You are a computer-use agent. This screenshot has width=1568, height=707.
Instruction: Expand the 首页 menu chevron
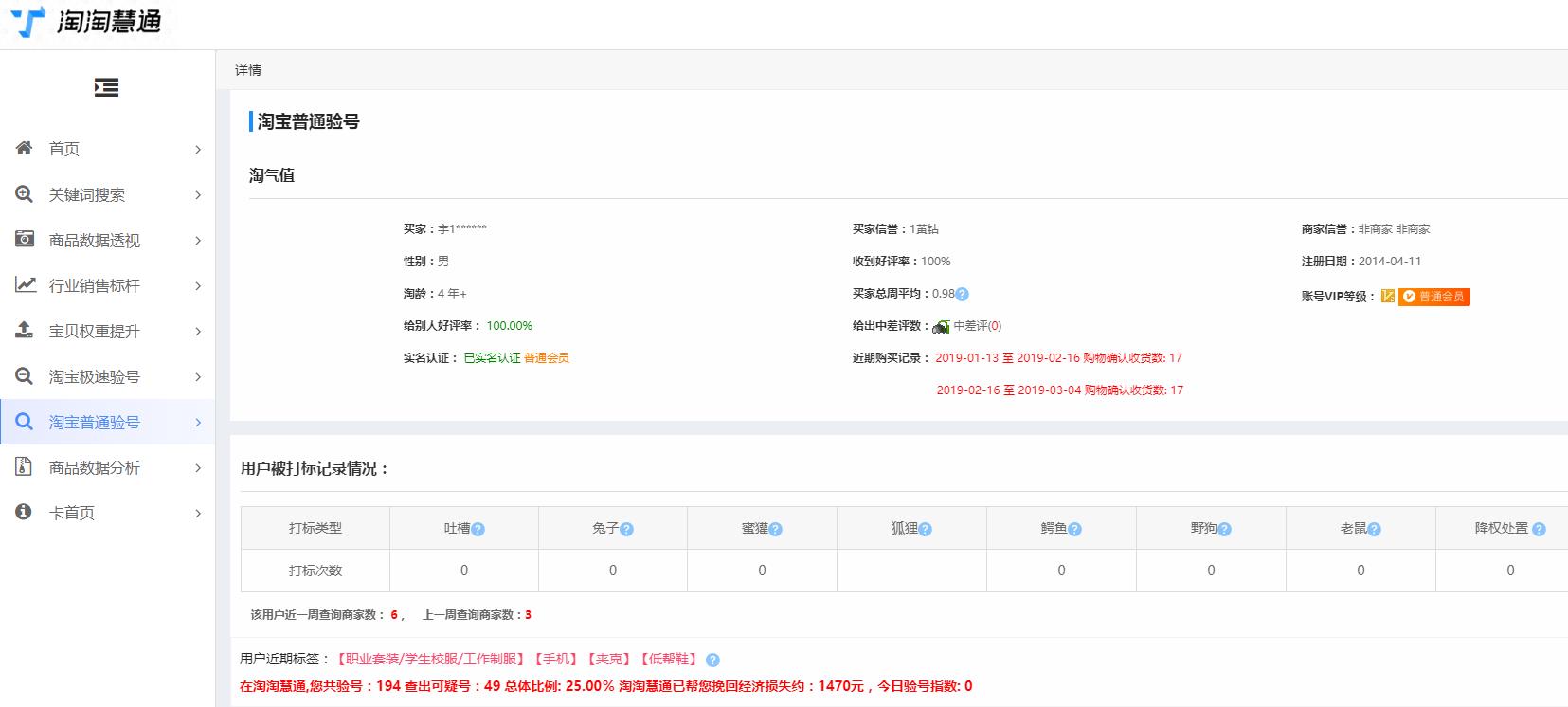(x=198, y=150)
